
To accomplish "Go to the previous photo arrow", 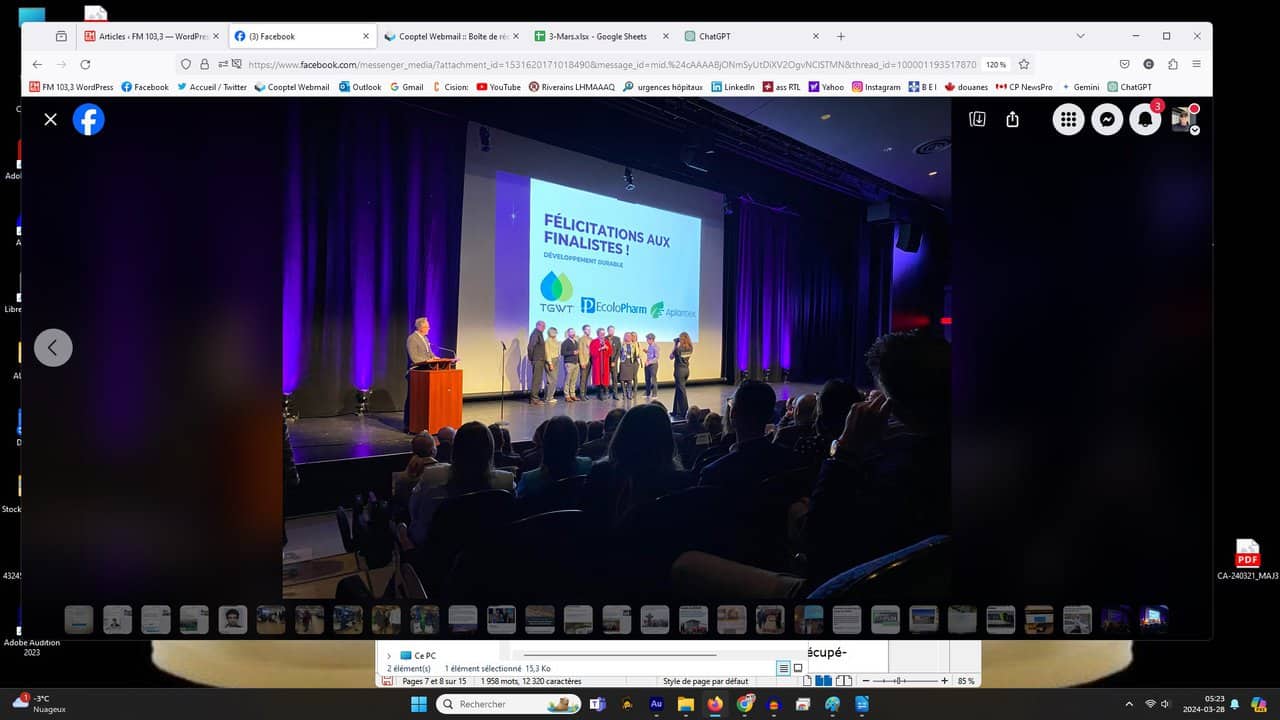I will tap(53, 348).
